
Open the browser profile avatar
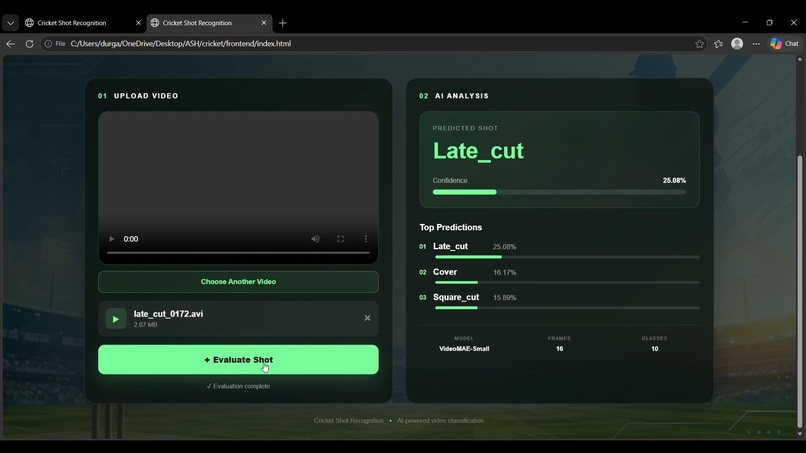[x=737, y=44]
